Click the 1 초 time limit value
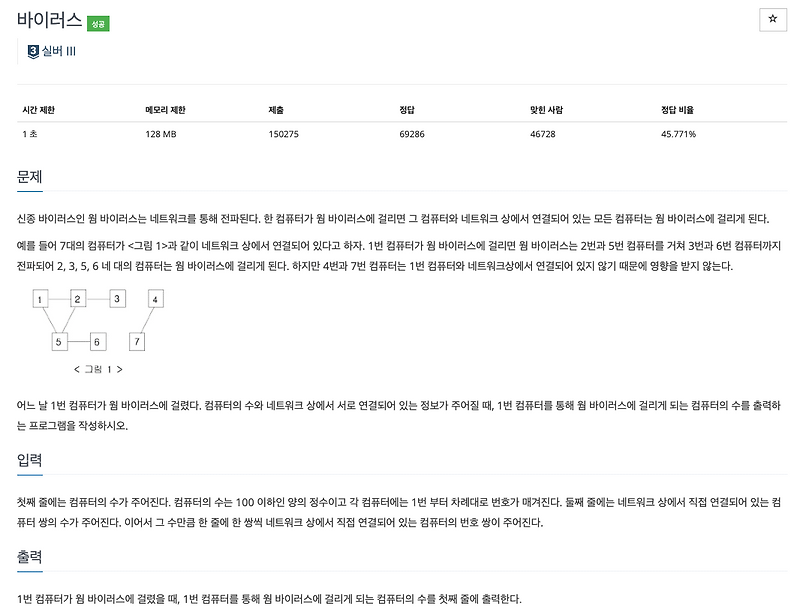The height and width of the screenshot is (612, 800). tap(28, 131)
